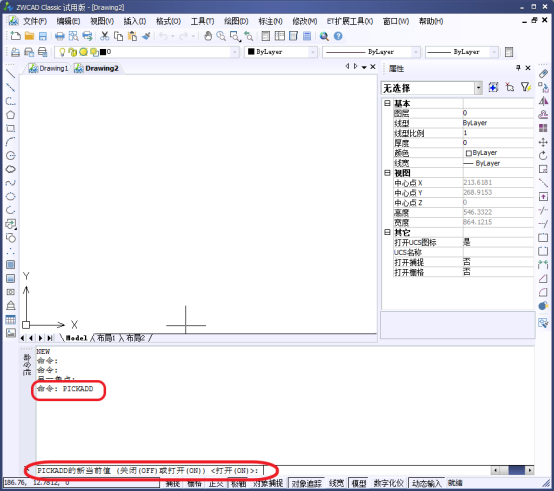Switch to the 布局1 layout tab
This screenshot has width=554, height=491.
tap(106, 338)
